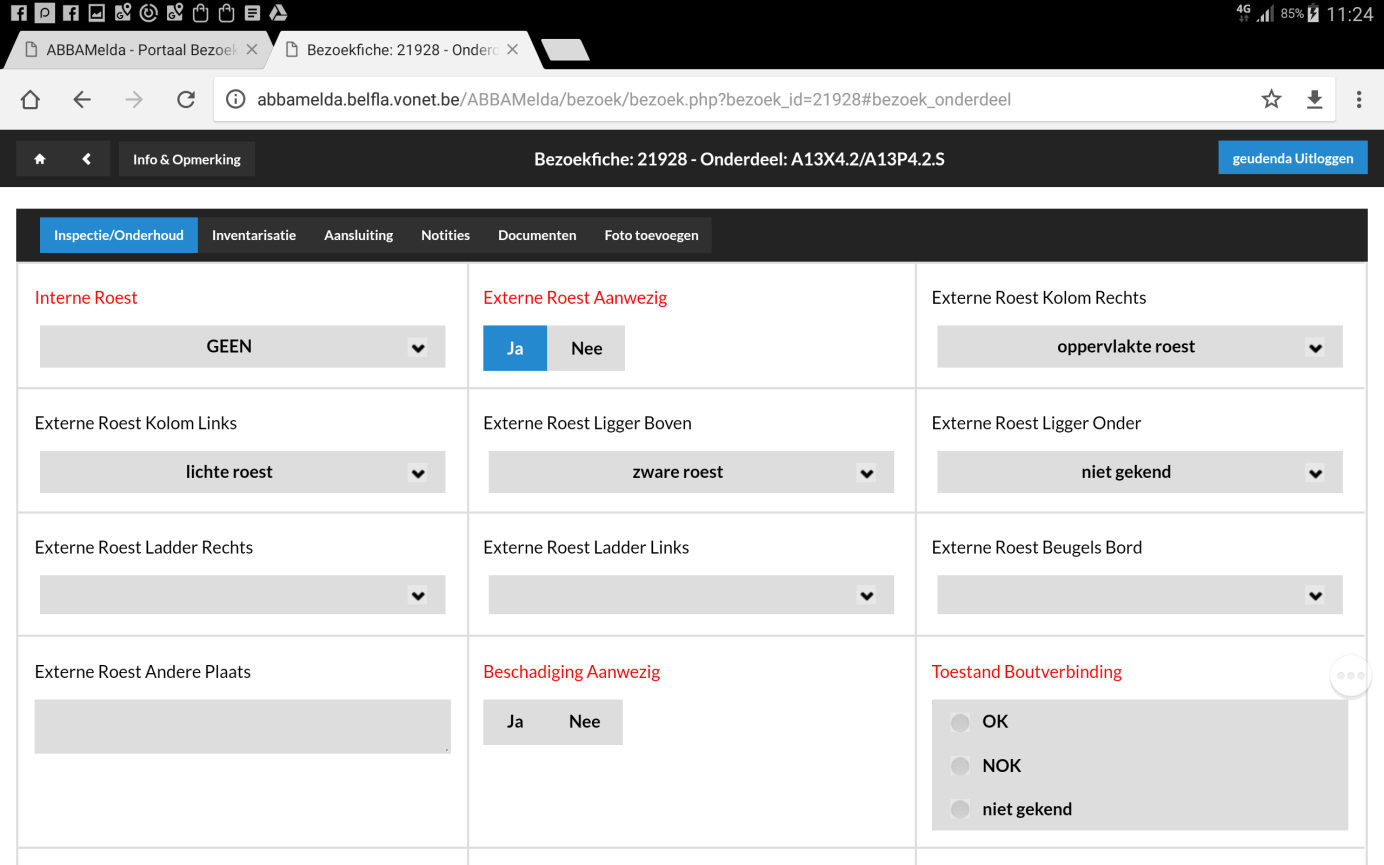Expand the Externe Roest Ladder Rechts dropdown

coord(242,595)
